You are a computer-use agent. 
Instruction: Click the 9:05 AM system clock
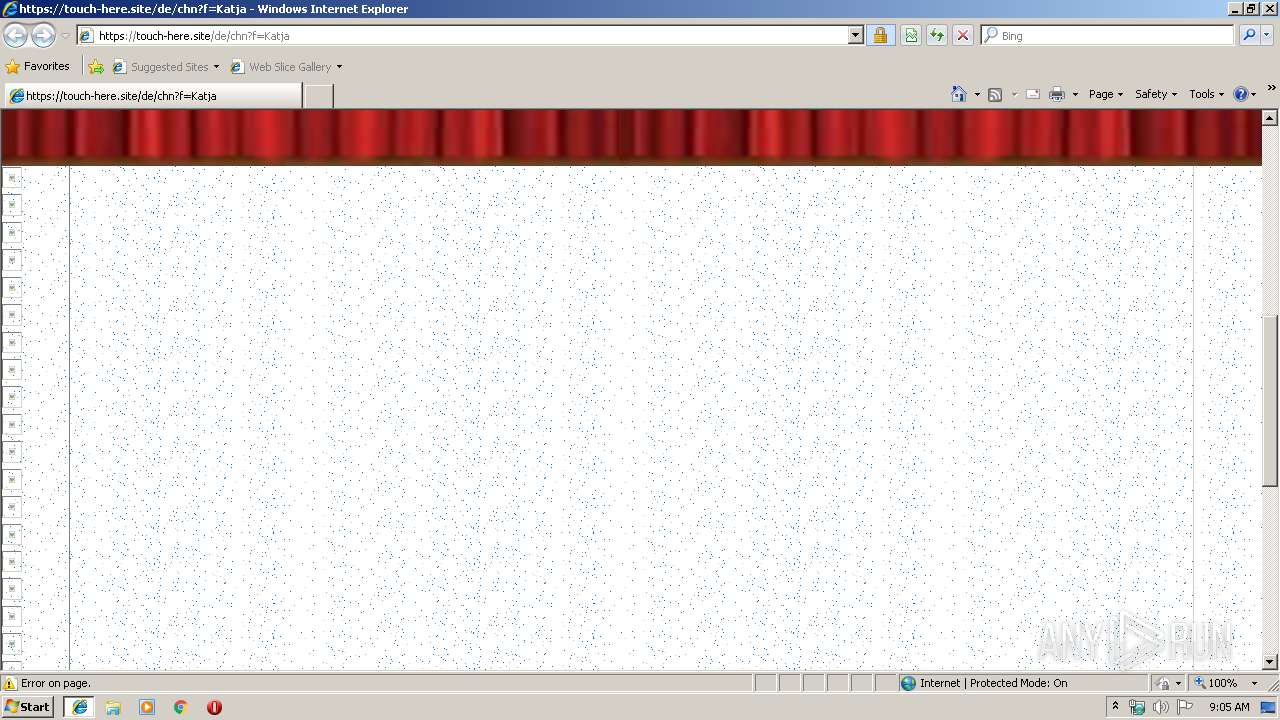coord(1229,707)
